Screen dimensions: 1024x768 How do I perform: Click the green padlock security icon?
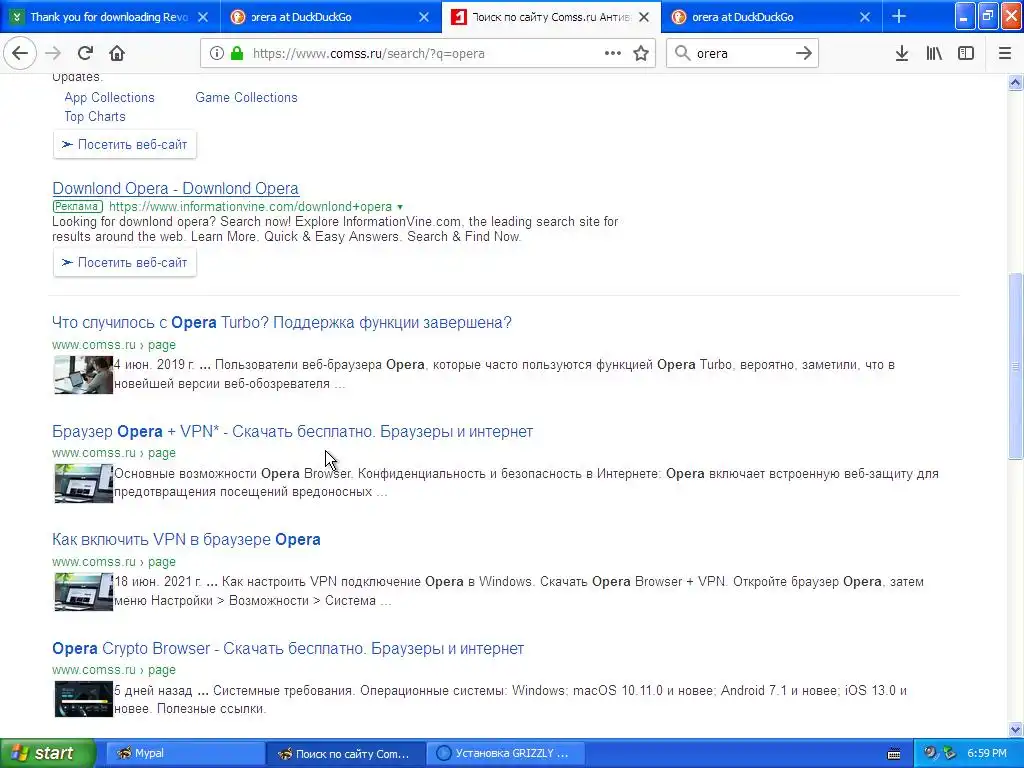[236, 54]
